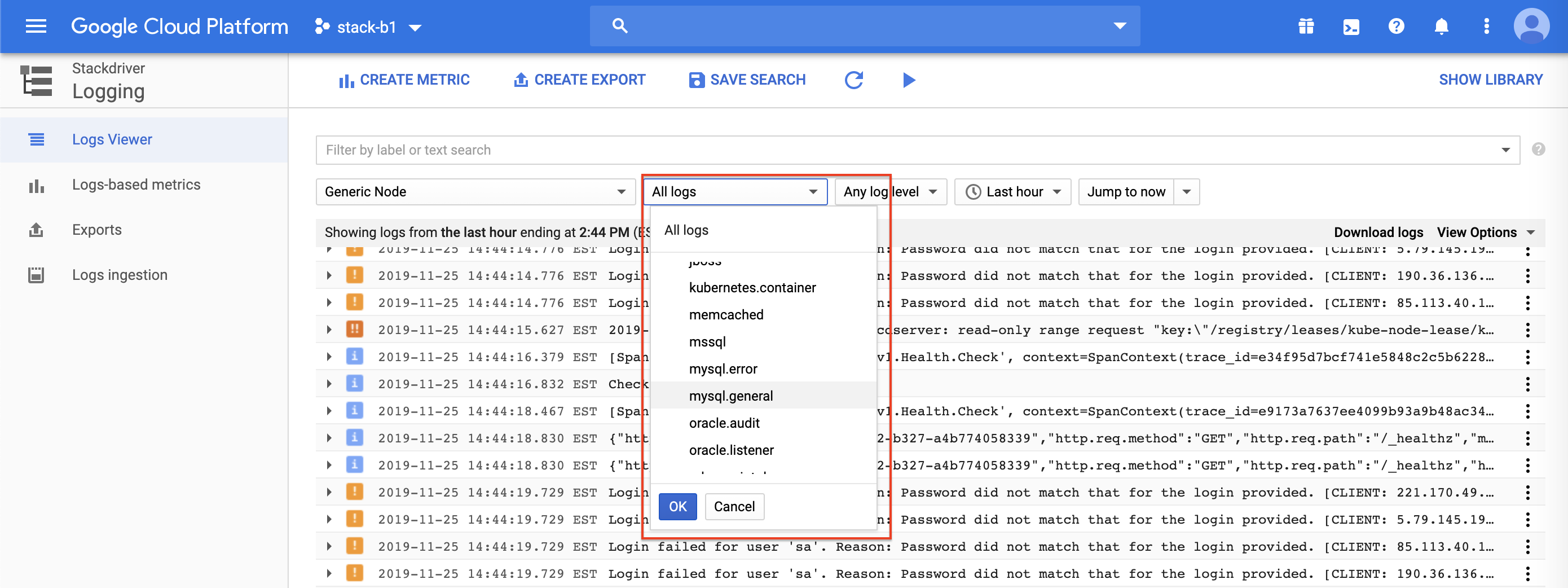The height and width of the screenshot is (588, 1568).
Task: Open the top bar three-dot settings menu
Action: point(1486,26)
